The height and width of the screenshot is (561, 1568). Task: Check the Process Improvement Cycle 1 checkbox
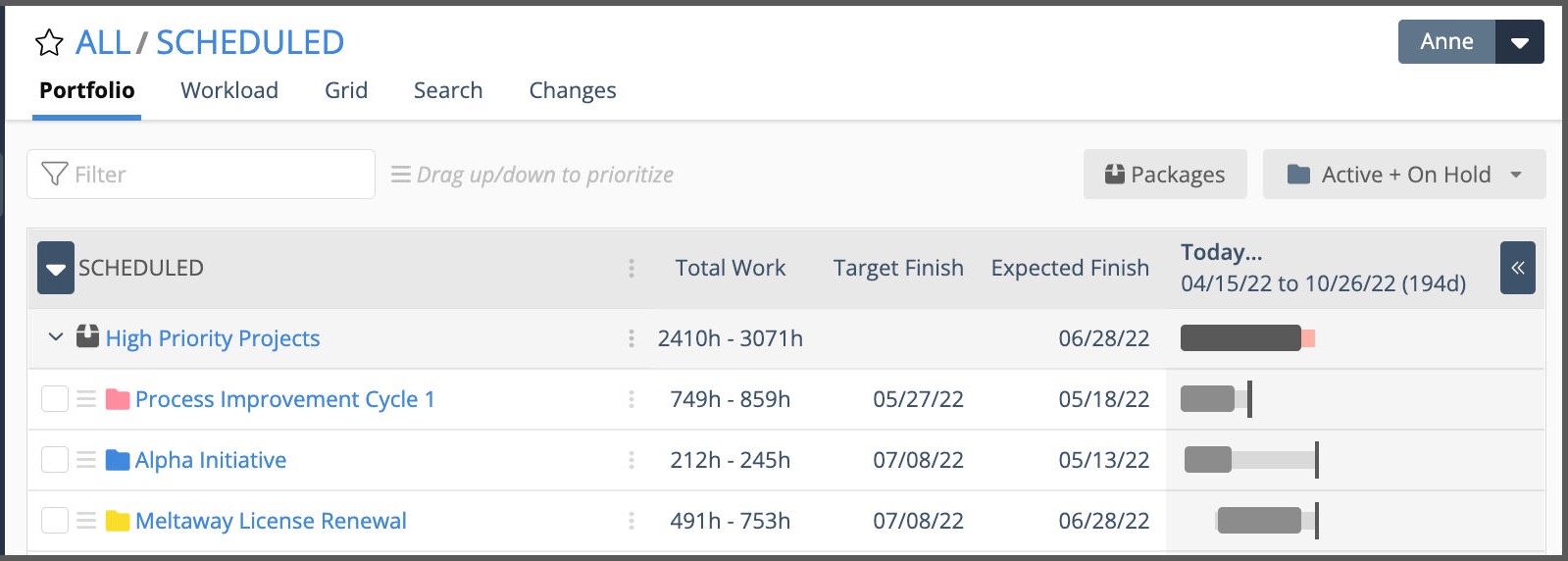pos(55,399)
